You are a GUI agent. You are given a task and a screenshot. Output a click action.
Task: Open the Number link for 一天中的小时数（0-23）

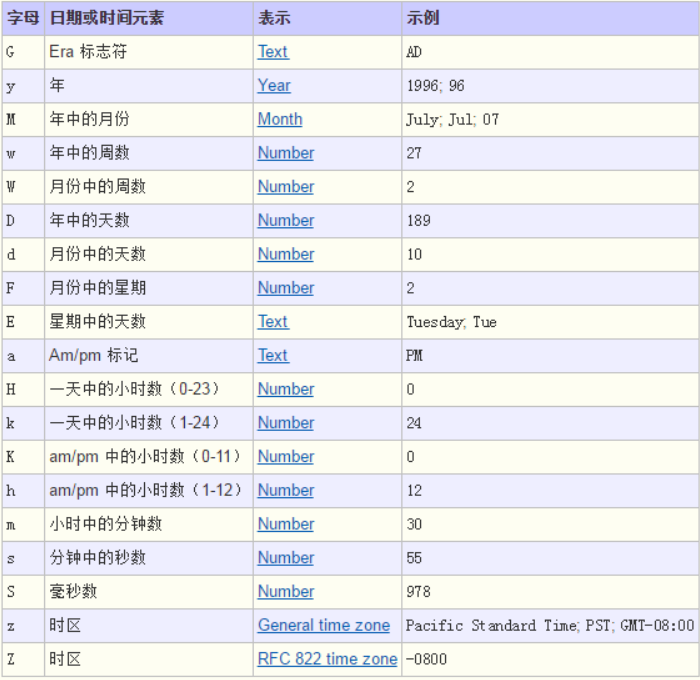point(286,389)
